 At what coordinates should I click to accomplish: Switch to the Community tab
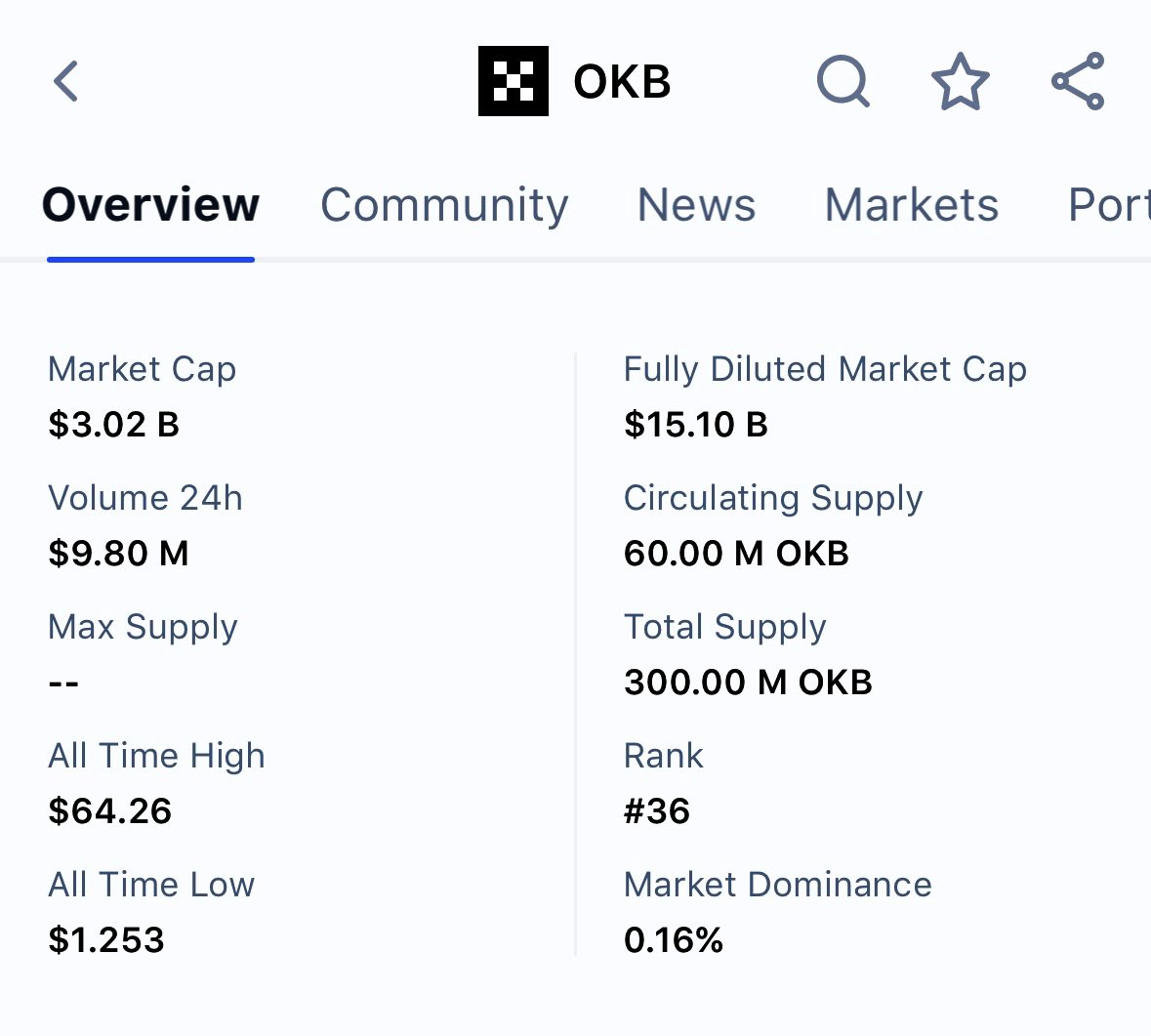click(x=444, y=205)
